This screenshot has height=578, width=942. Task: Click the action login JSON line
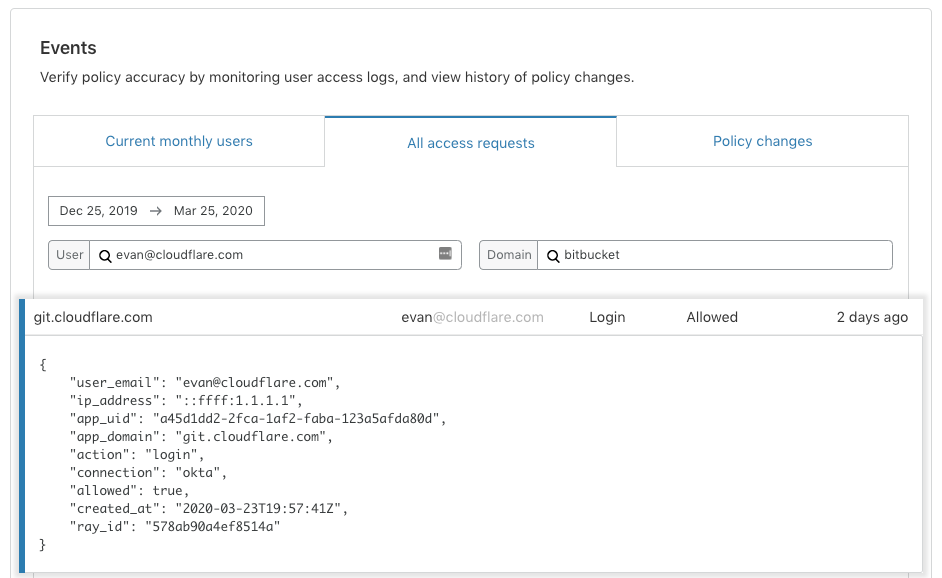tap(137, 455)
